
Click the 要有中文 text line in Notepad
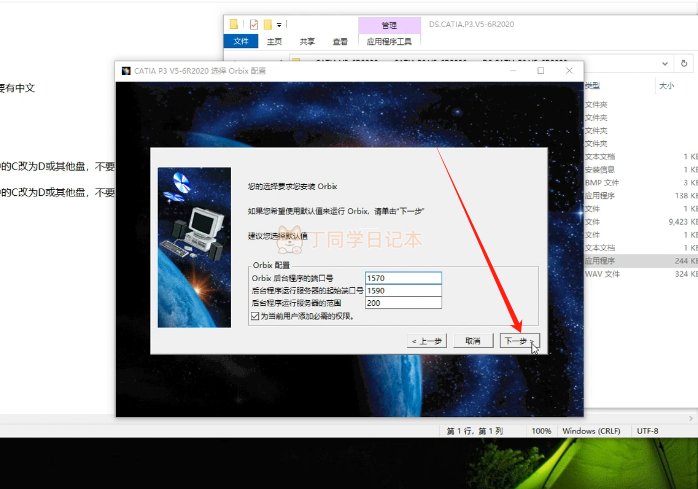pyautogui.click(x=17, y=88)
